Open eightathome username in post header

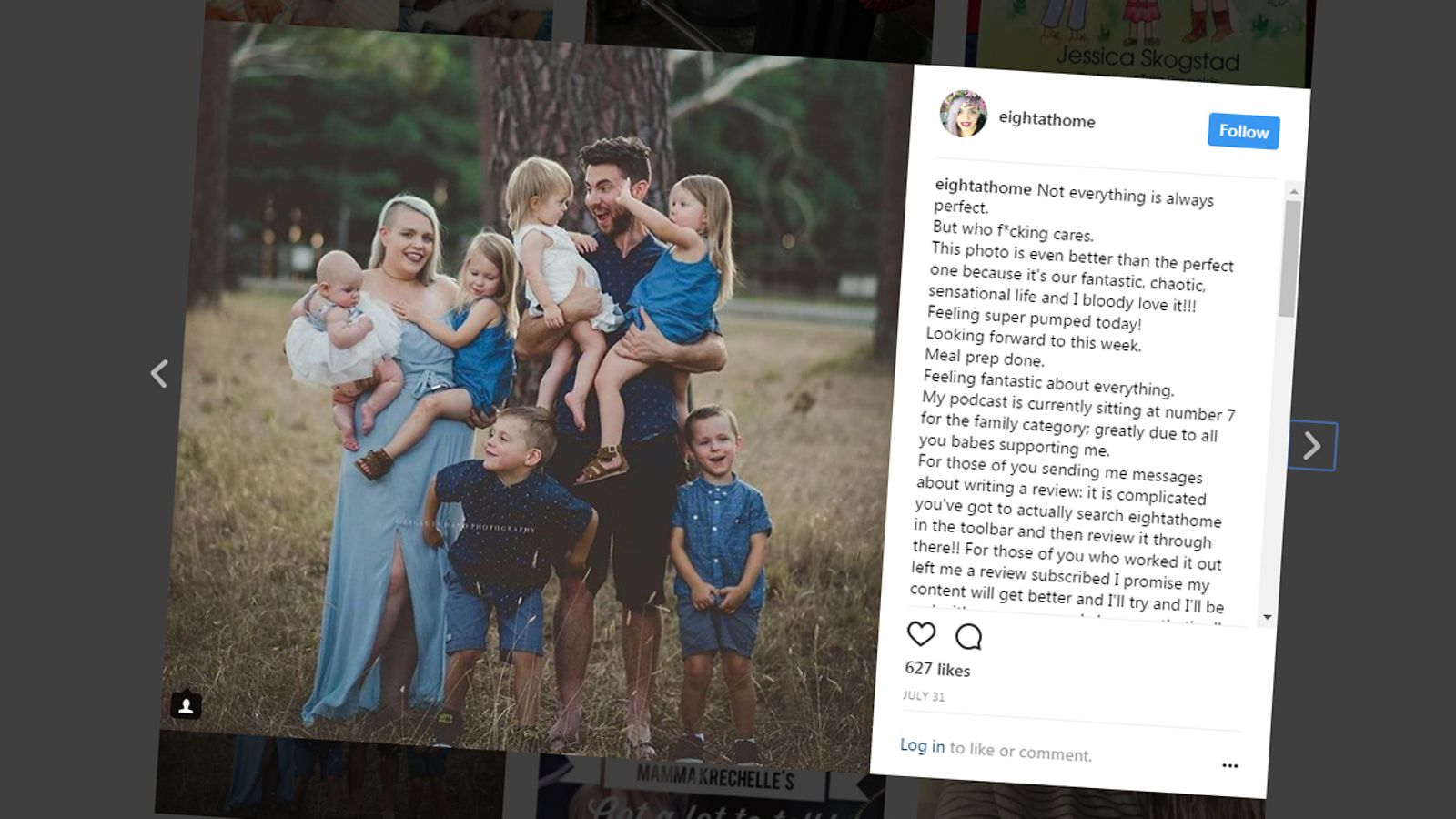pyautogui.click(x=1046, y=119)
